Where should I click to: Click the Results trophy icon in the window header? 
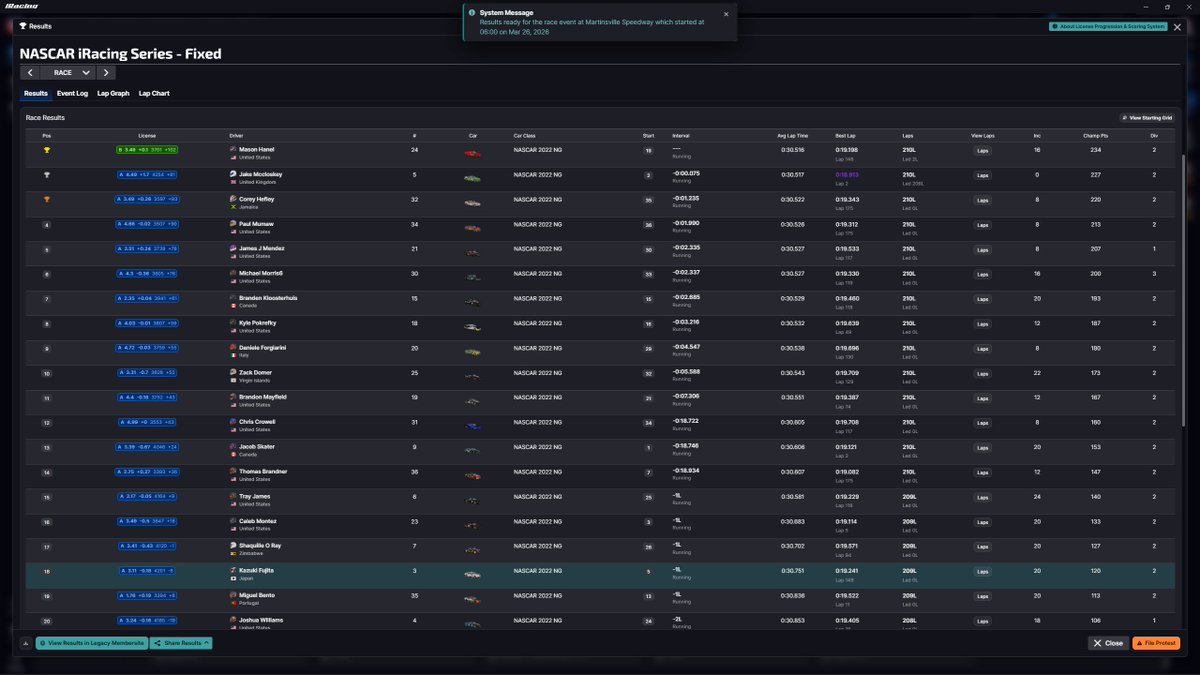tap(23, 26)
